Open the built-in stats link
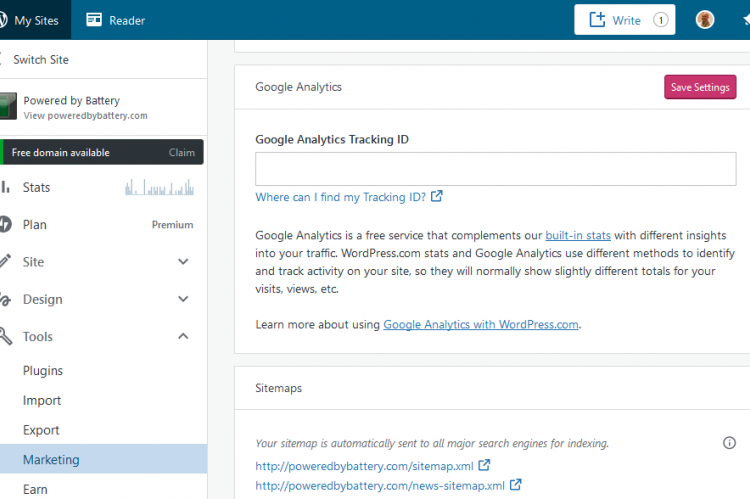750x499 pixels. [577, 236]
